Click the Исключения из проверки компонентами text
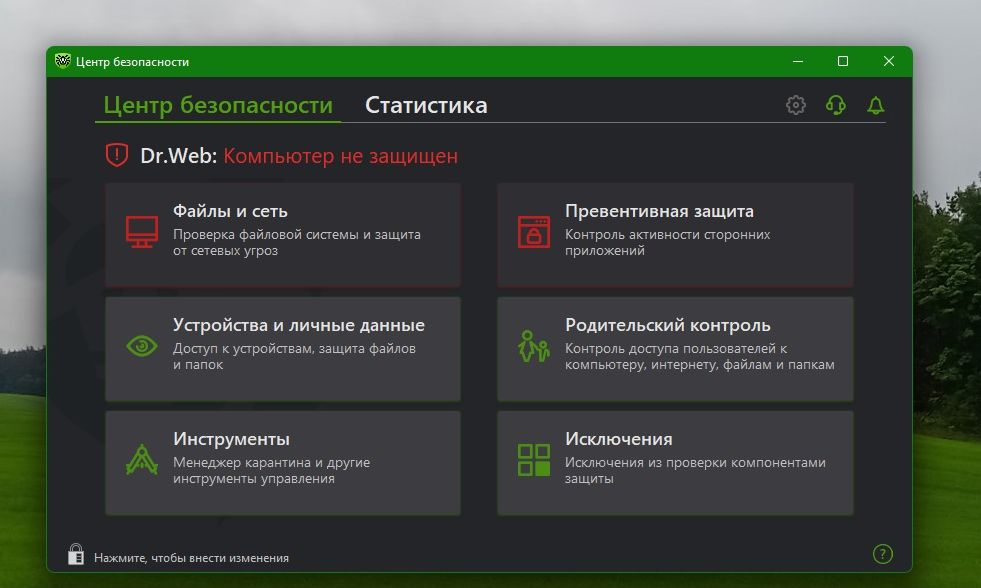This screenshot has height=588, width=981. (695, 470)
